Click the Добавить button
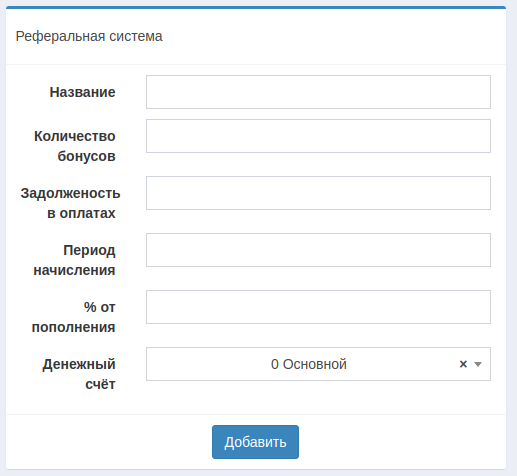The width and height of the screenshot is (517, 476). [x=255, y=442]
